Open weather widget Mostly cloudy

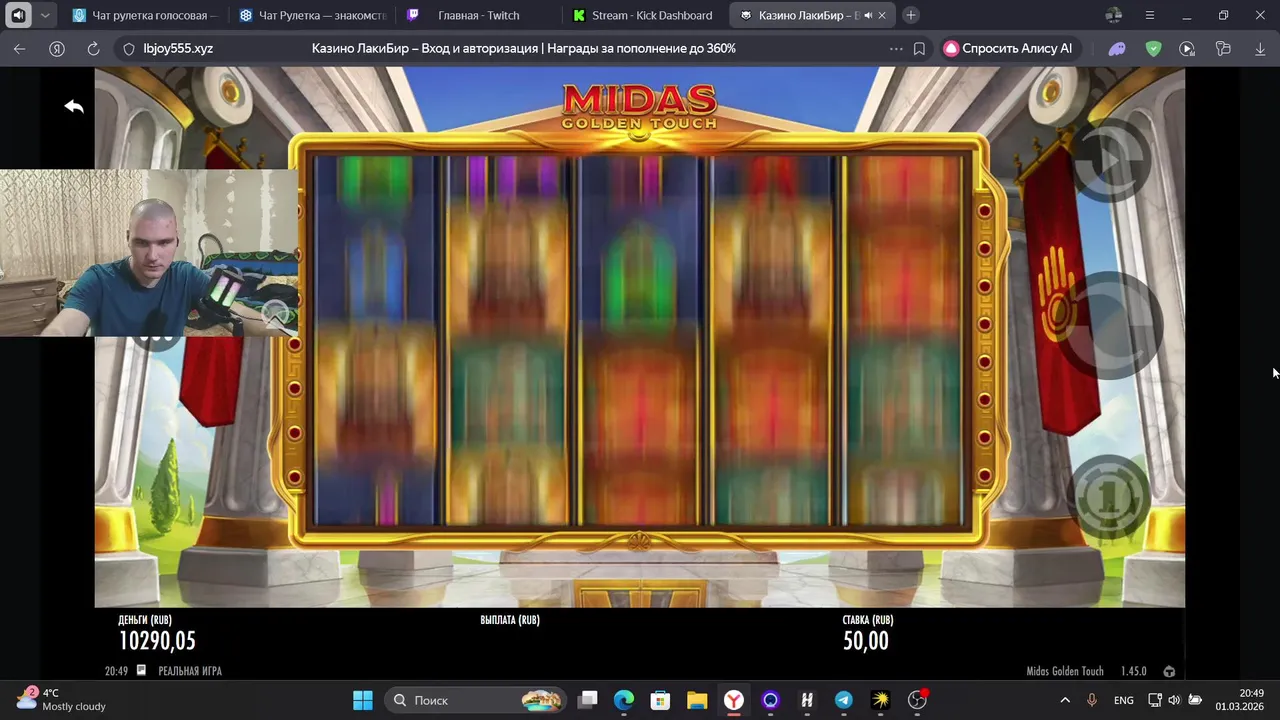coord(61,700)
